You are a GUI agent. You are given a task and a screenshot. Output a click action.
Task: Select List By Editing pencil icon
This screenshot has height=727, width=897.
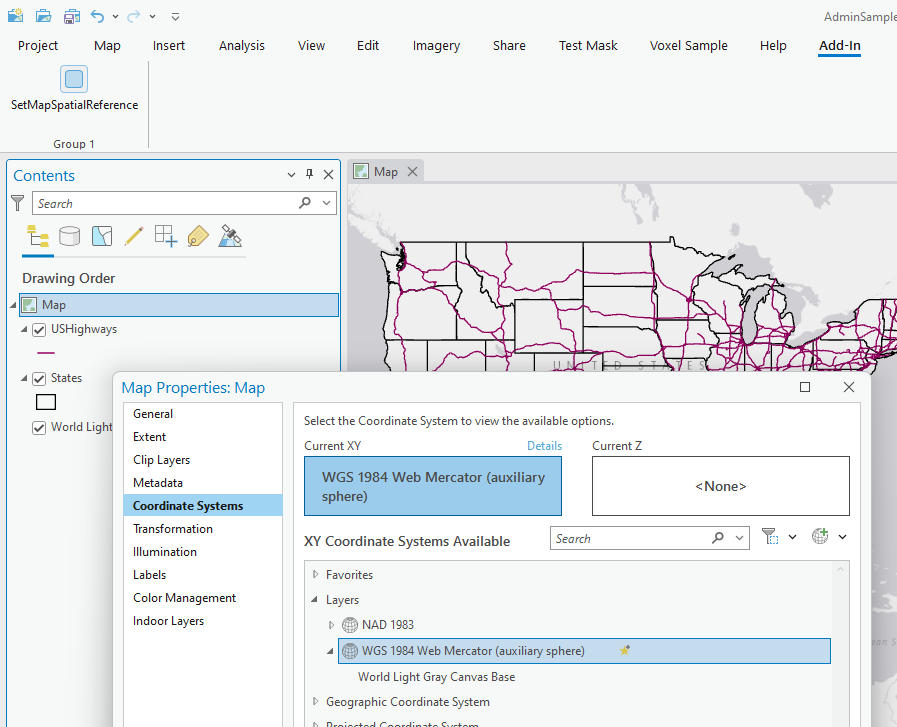pos(133,236)
